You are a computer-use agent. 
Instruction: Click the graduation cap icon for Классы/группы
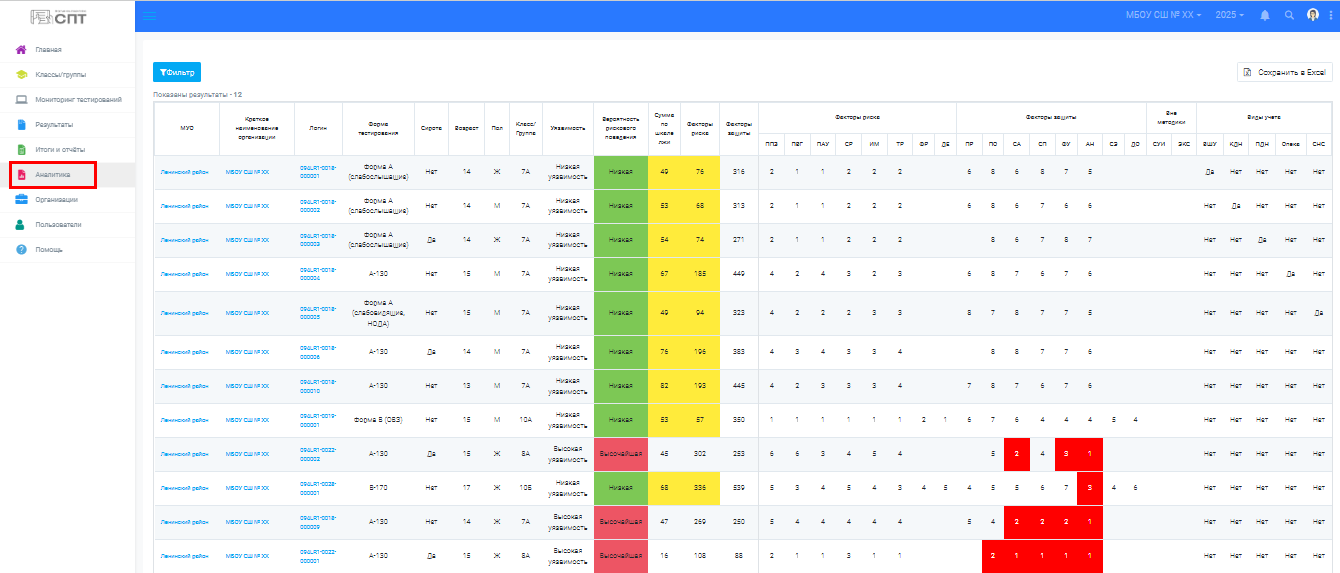point(20,74)
